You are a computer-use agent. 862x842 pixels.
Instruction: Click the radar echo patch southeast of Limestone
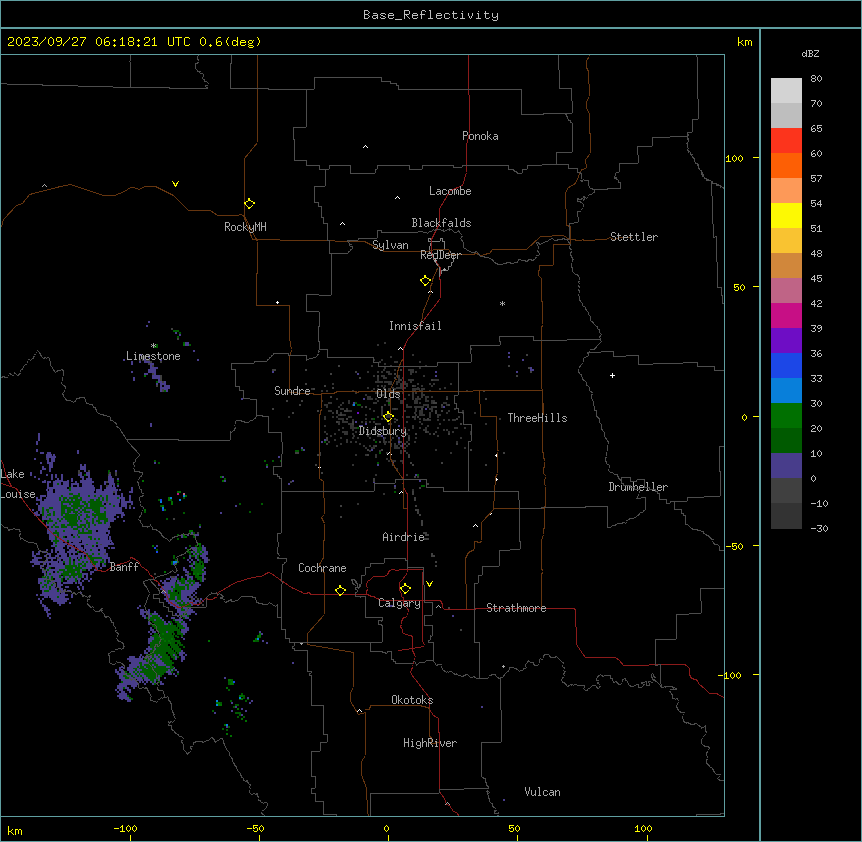pos(157,375)
